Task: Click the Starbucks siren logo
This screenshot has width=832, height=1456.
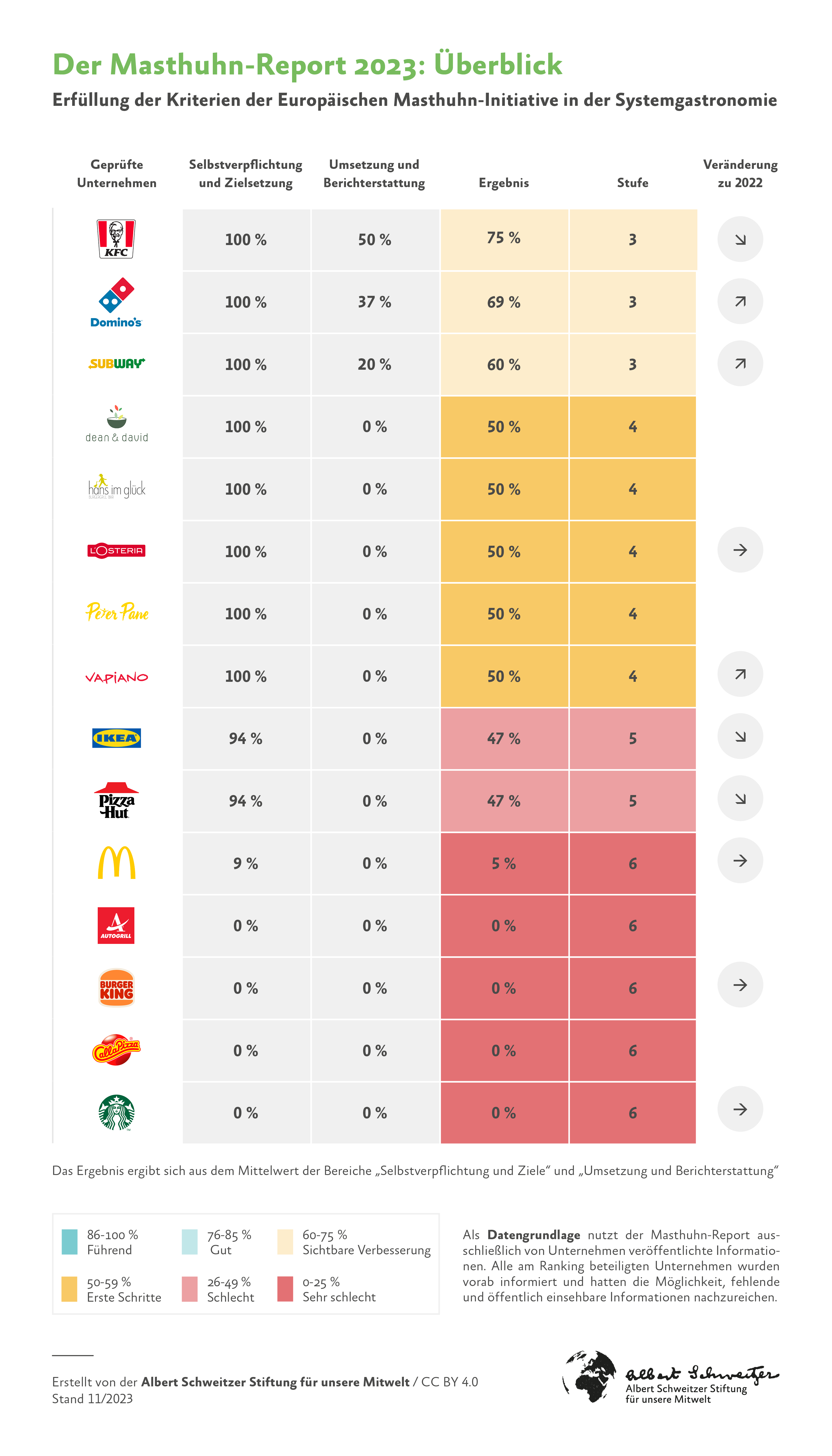Action: [117, 1112]
